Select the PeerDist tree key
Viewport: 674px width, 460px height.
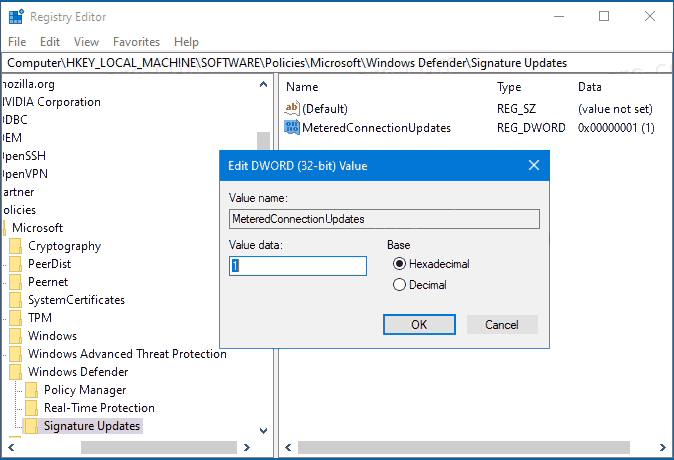pos(49,264)
